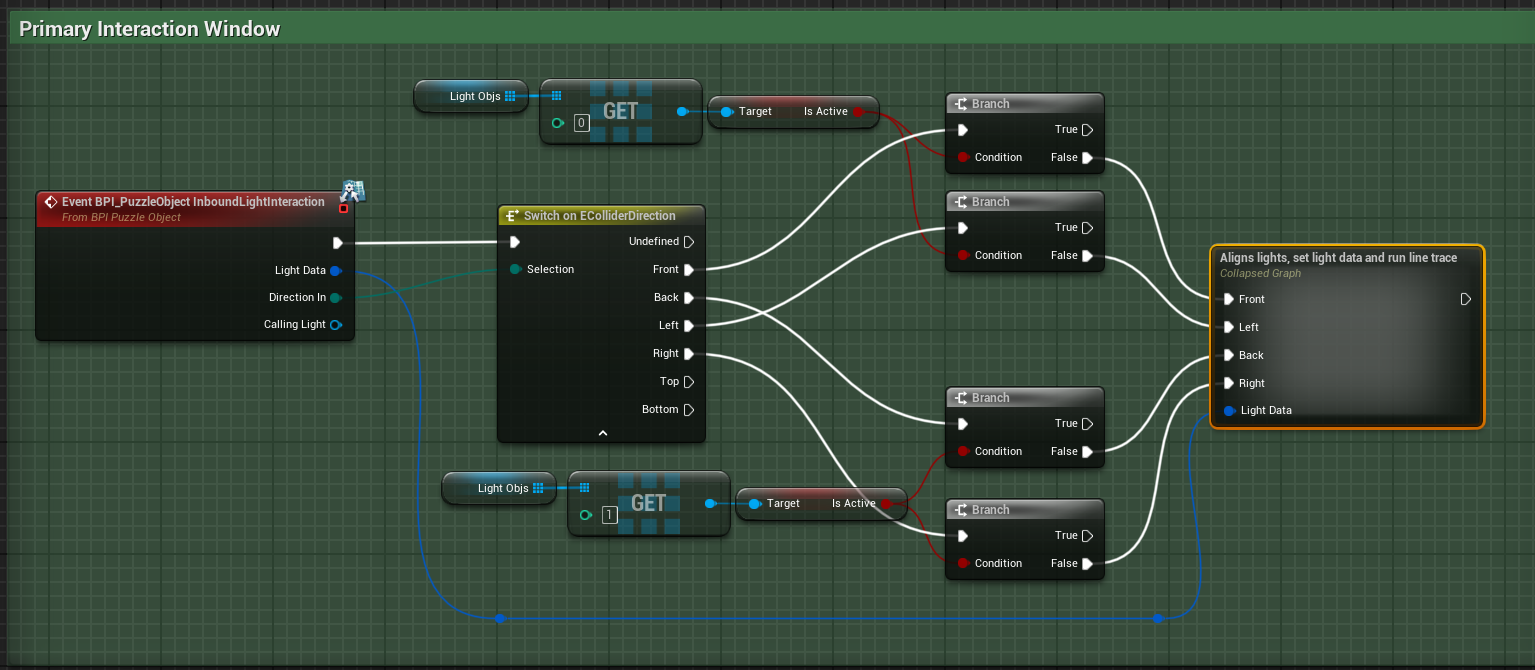The width and height of the screenshot is (1535, 670).
Task: Click the exec output pin of the collapsed graph node
Action: tap(1466, 299)
